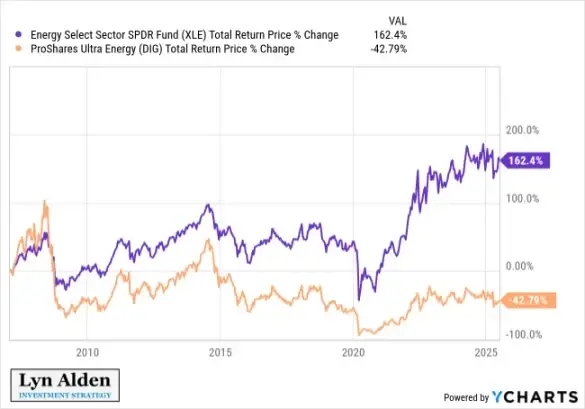Click the ProShares Ultra Energy legend label
This screenshot has width=585, height=409.
tap(162, 49)
